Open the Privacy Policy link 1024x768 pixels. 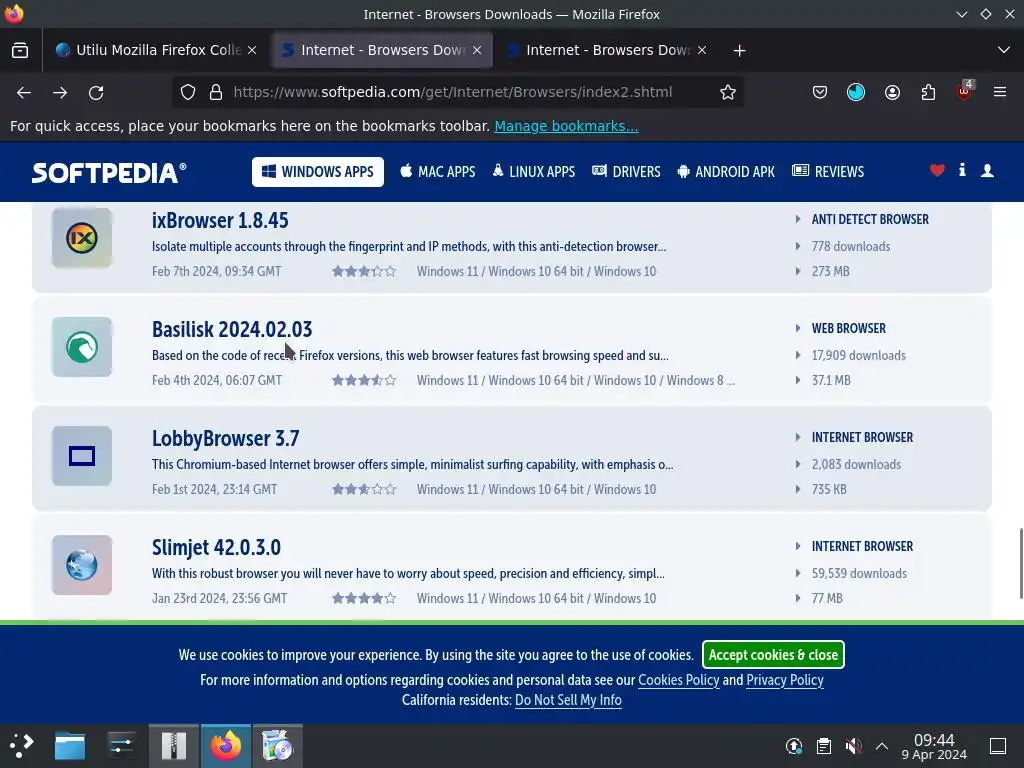(x=784, y=680)
